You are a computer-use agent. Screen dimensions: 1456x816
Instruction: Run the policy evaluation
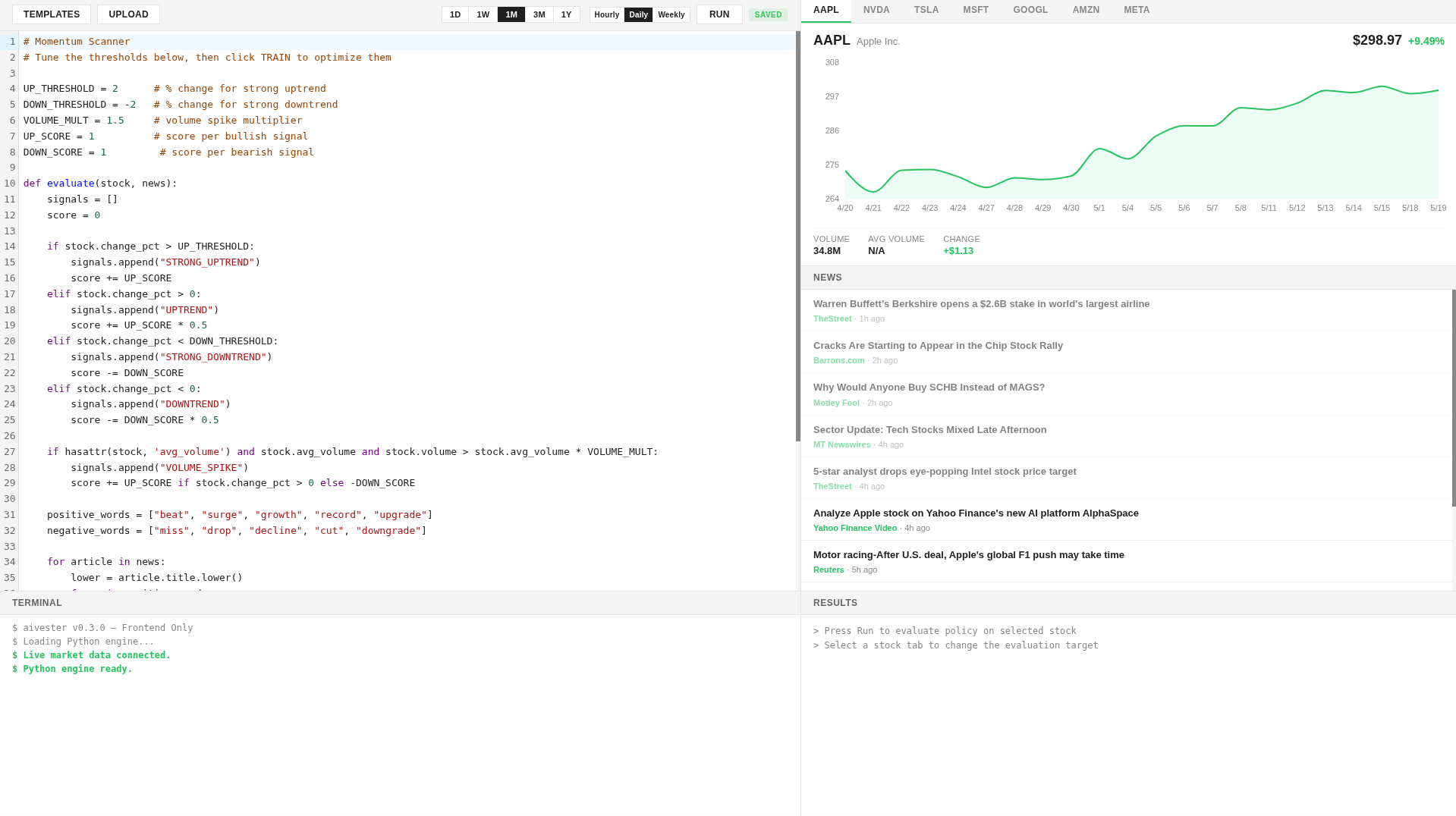pos(719,14)
